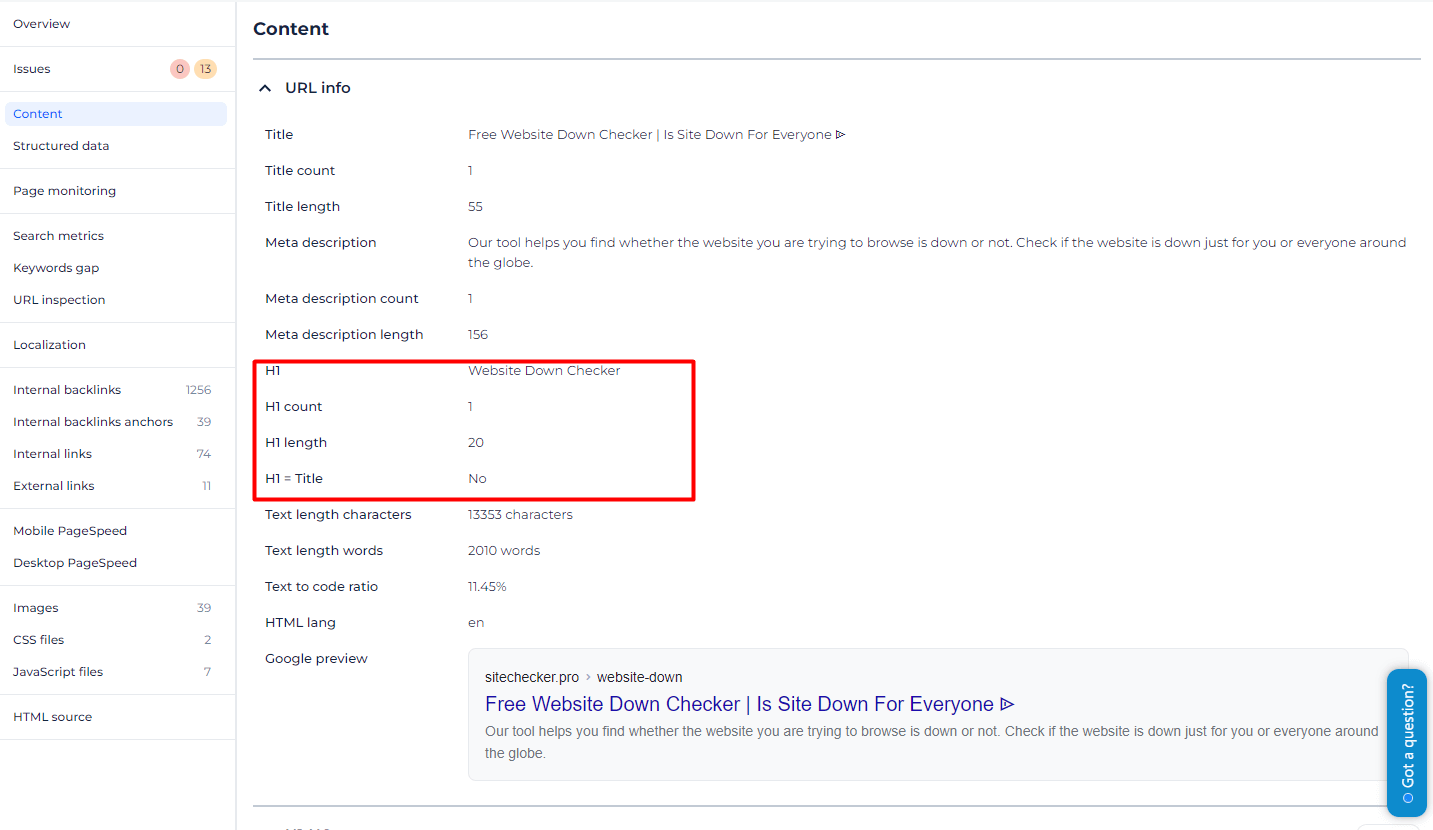Image resolution: width=1433 pixels, height=830 pixels.
Task: Open CSS files section
Action: (38, 640)
